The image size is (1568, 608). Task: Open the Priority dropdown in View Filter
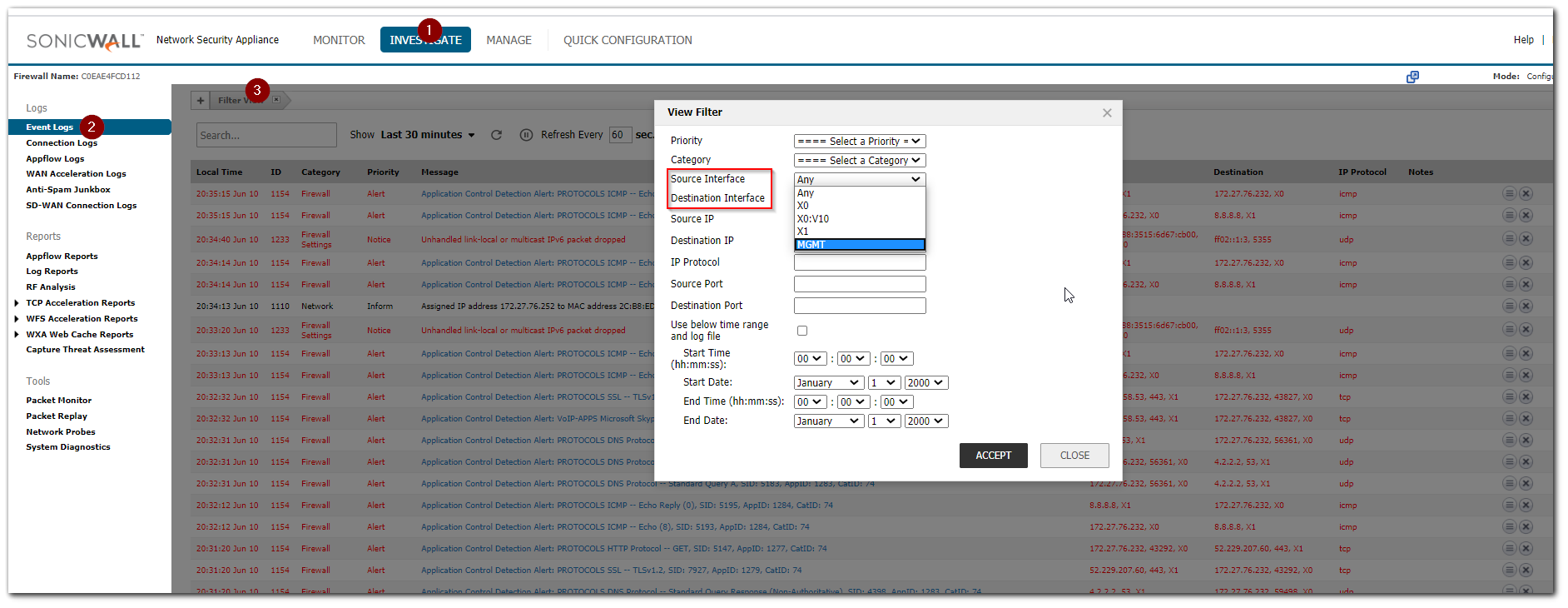[860, 142]
